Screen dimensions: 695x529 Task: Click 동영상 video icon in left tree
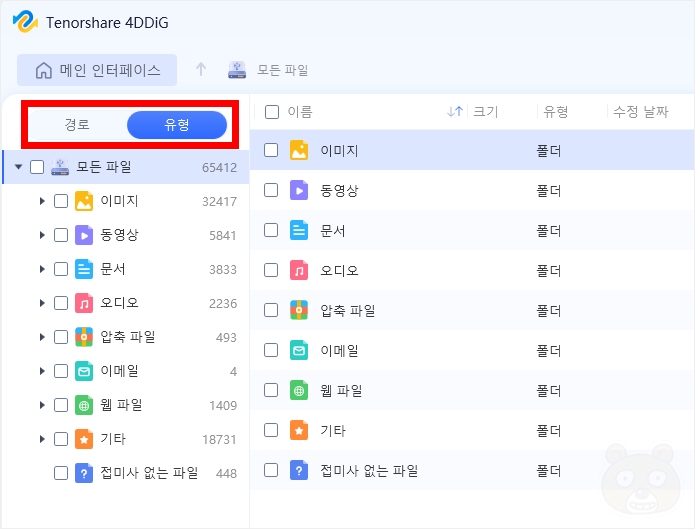point(84,235)
